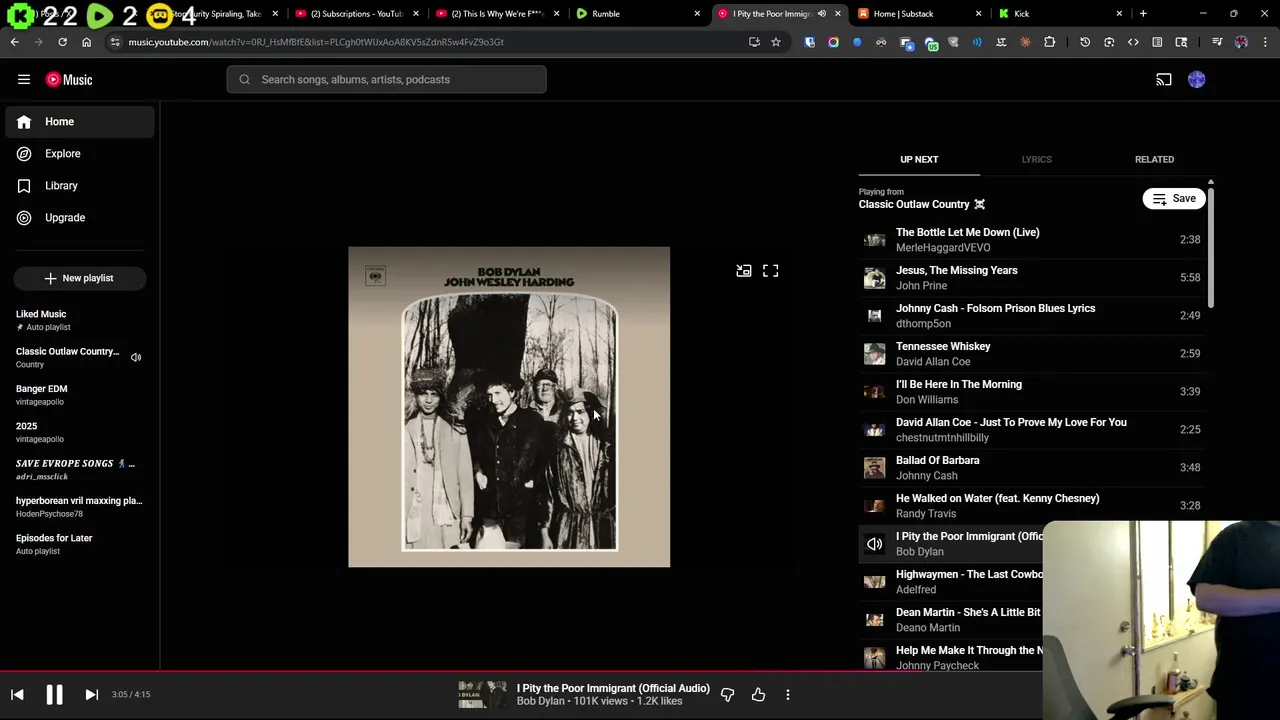This screenshot has height=720, width=1280.
Task: Create a New playlist
Action: [x=80, y=278]
